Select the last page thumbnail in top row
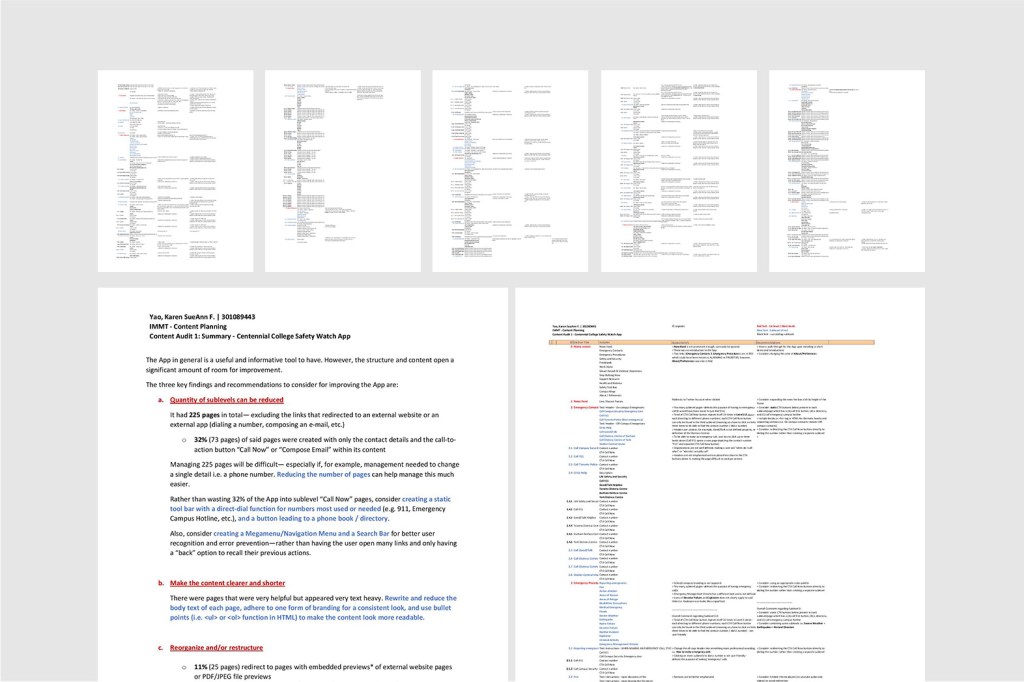 click(846, 170)
